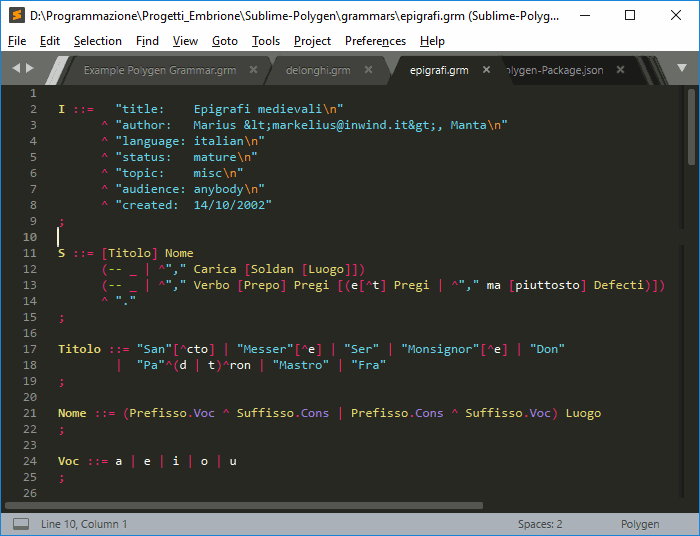Click the word "Verbo" on line 13

coord(211,285)
